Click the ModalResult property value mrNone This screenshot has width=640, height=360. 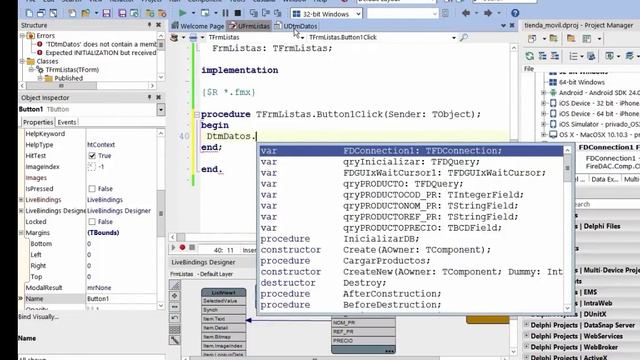click(121, 288)
